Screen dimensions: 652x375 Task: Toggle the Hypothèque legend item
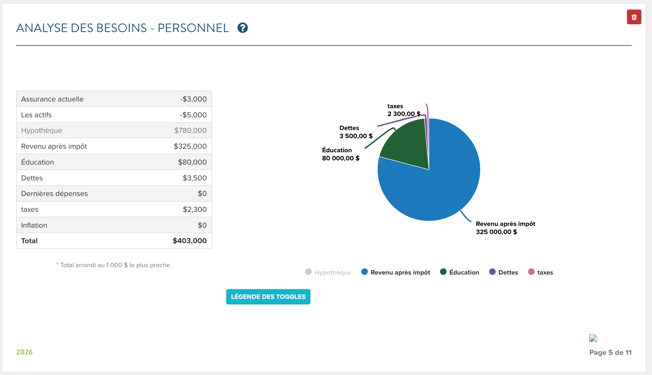328,272
